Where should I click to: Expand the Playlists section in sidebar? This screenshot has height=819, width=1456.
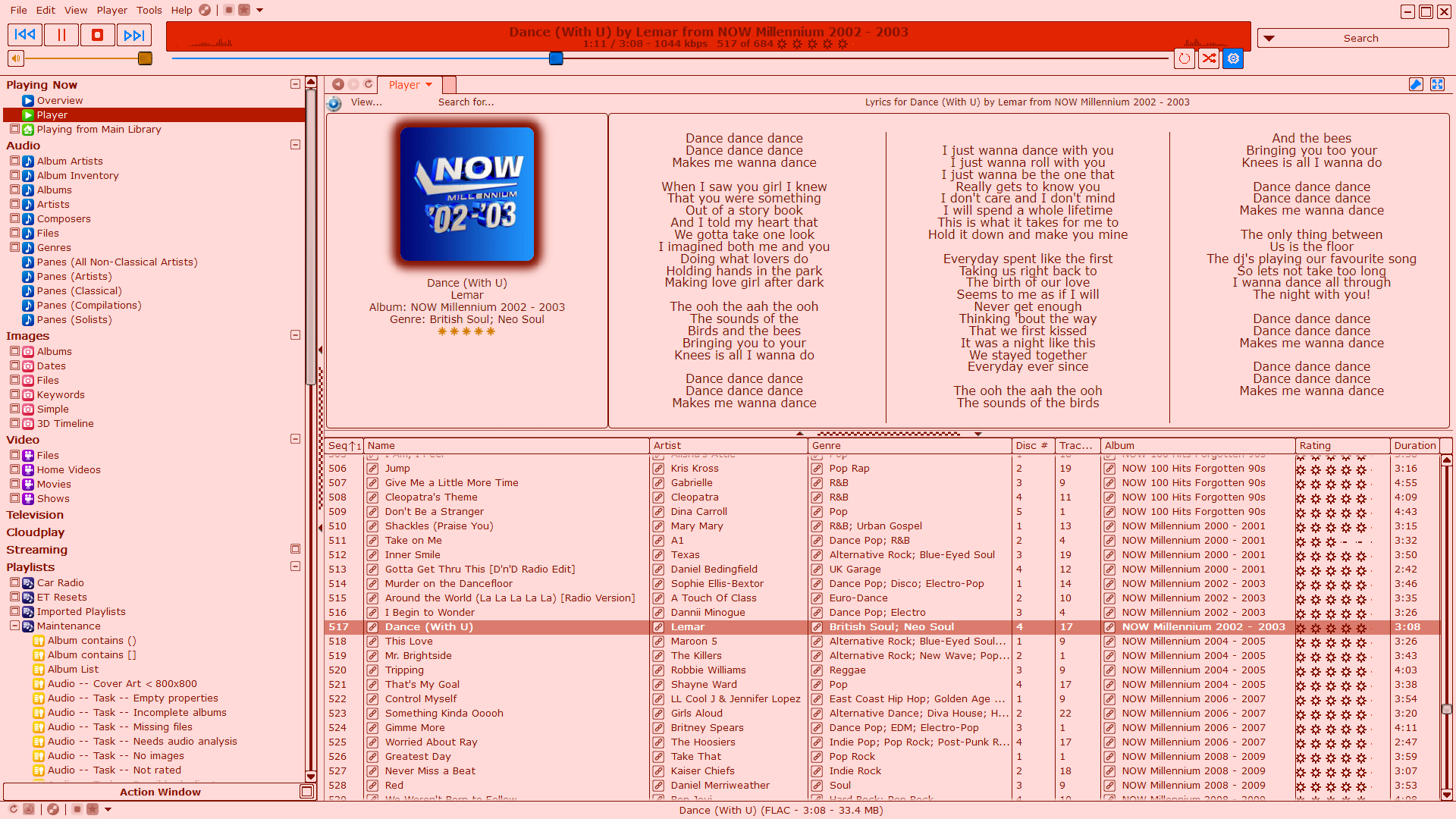(x=296, y=566)
